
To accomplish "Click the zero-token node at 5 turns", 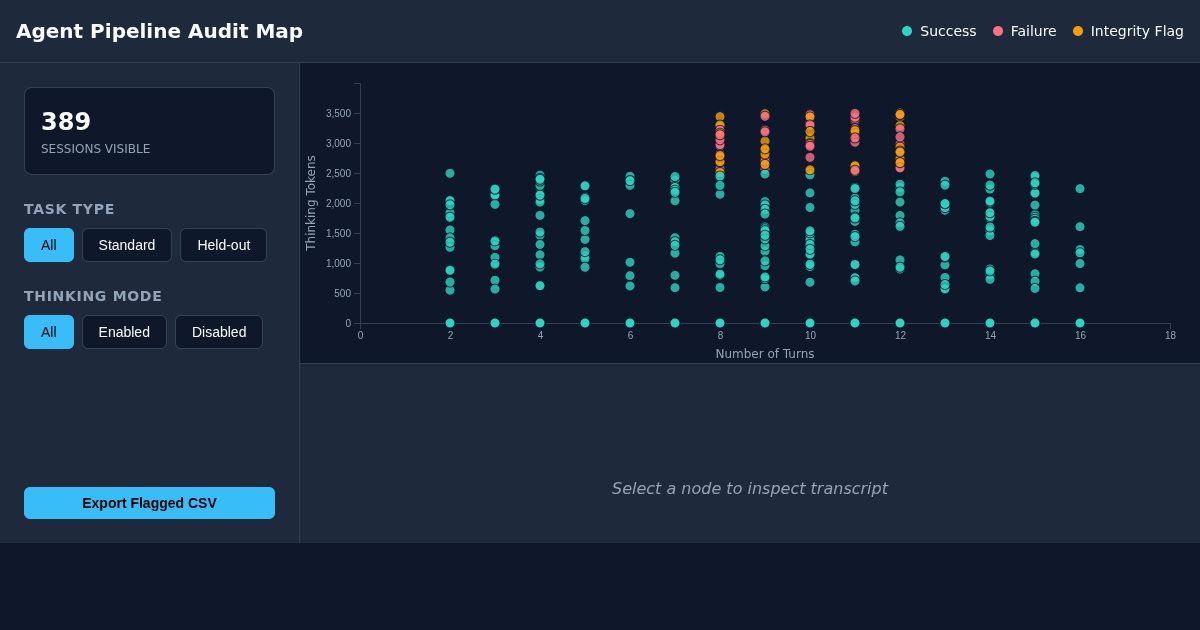I will [x=585, y=323].
